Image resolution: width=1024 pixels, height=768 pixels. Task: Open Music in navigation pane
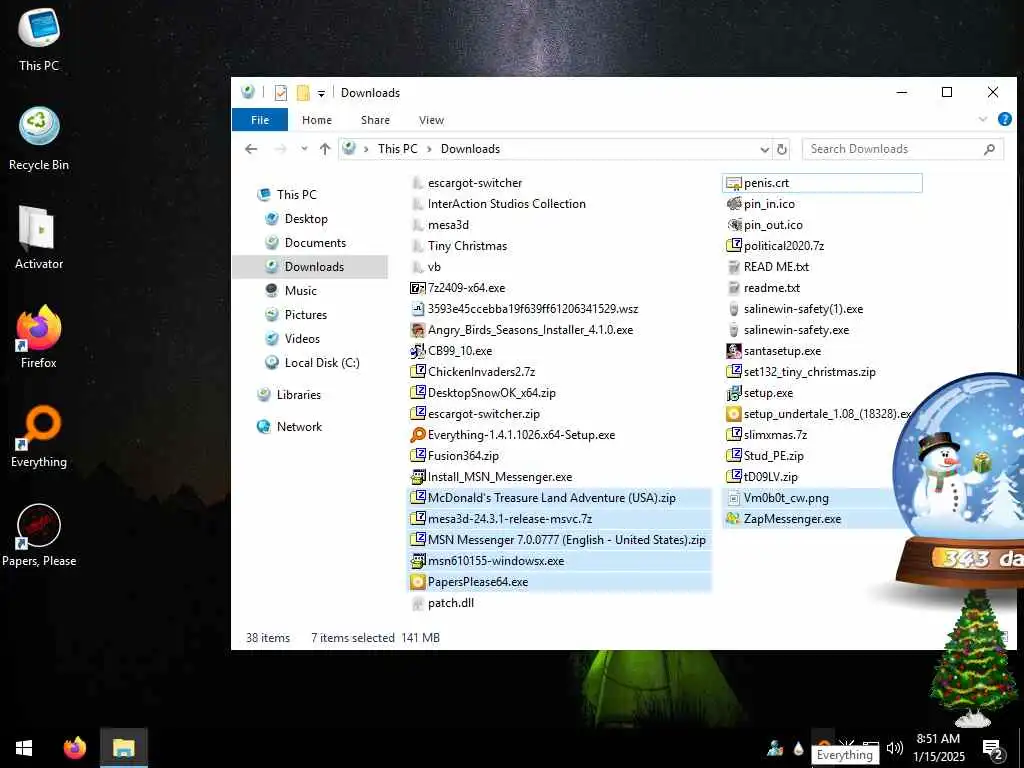click(300, 291)
